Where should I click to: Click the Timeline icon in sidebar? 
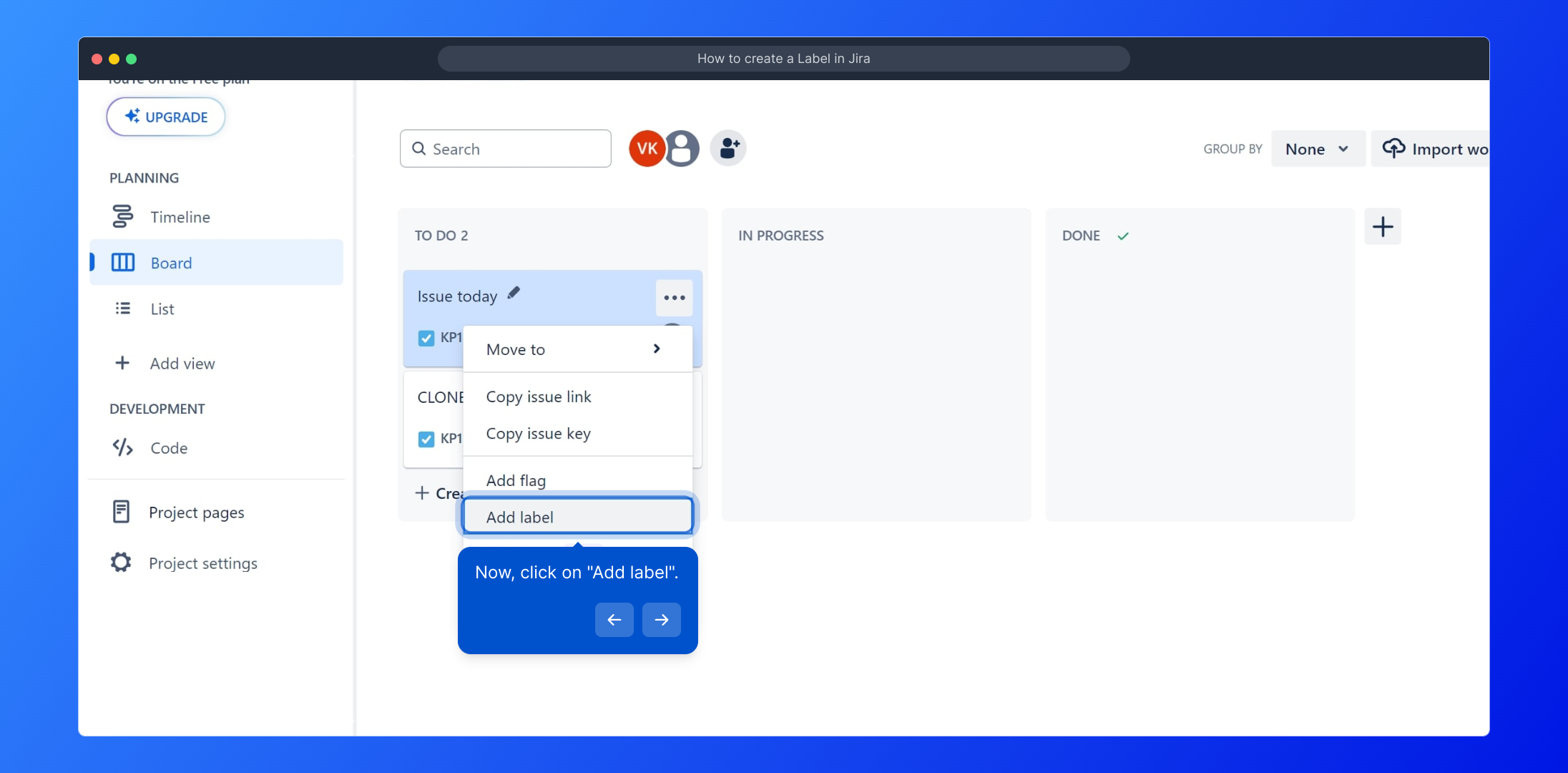[x=122, y=216]
